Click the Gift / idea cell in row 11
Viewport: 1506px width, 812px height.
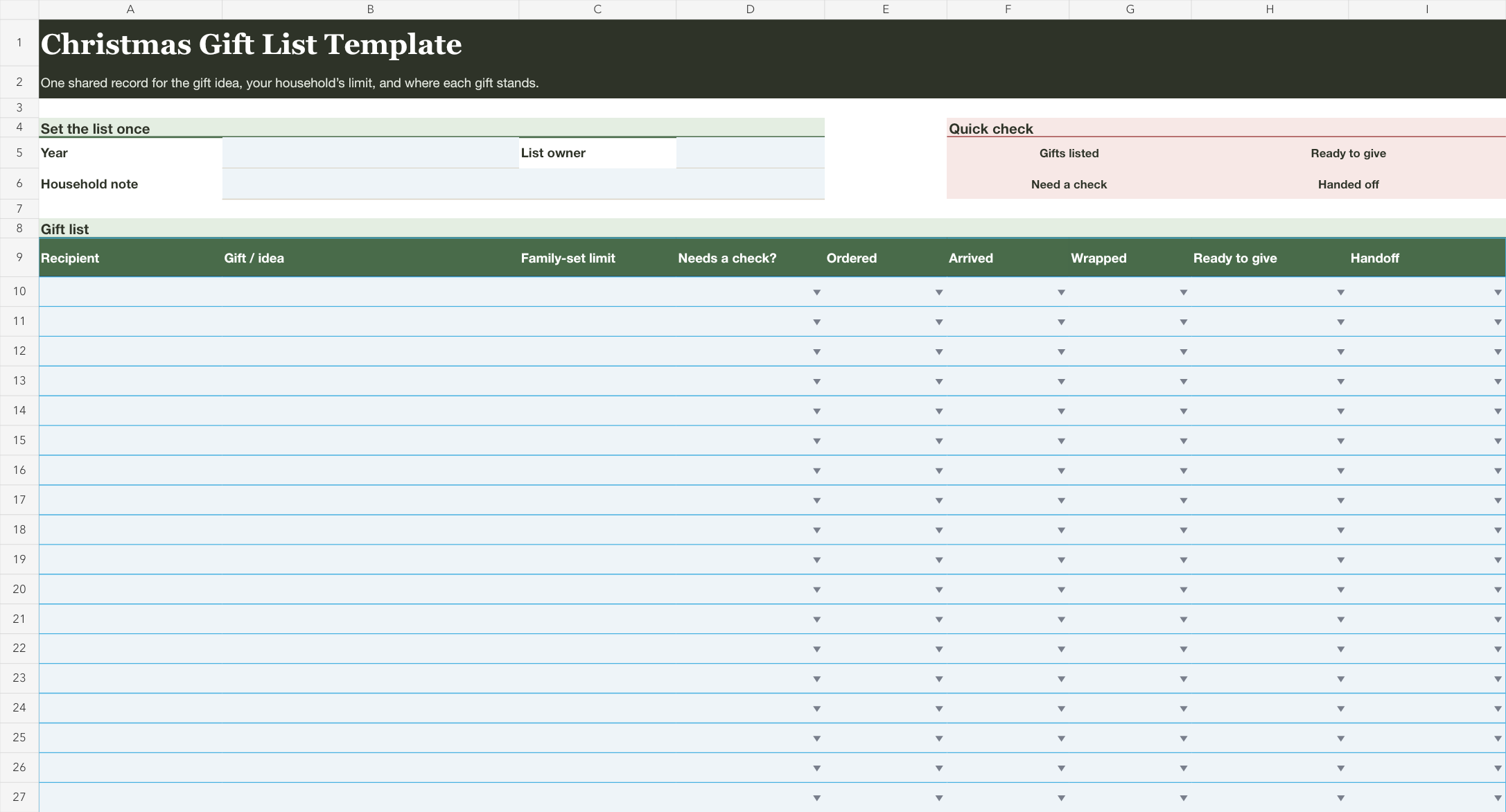tap(370, 321)
